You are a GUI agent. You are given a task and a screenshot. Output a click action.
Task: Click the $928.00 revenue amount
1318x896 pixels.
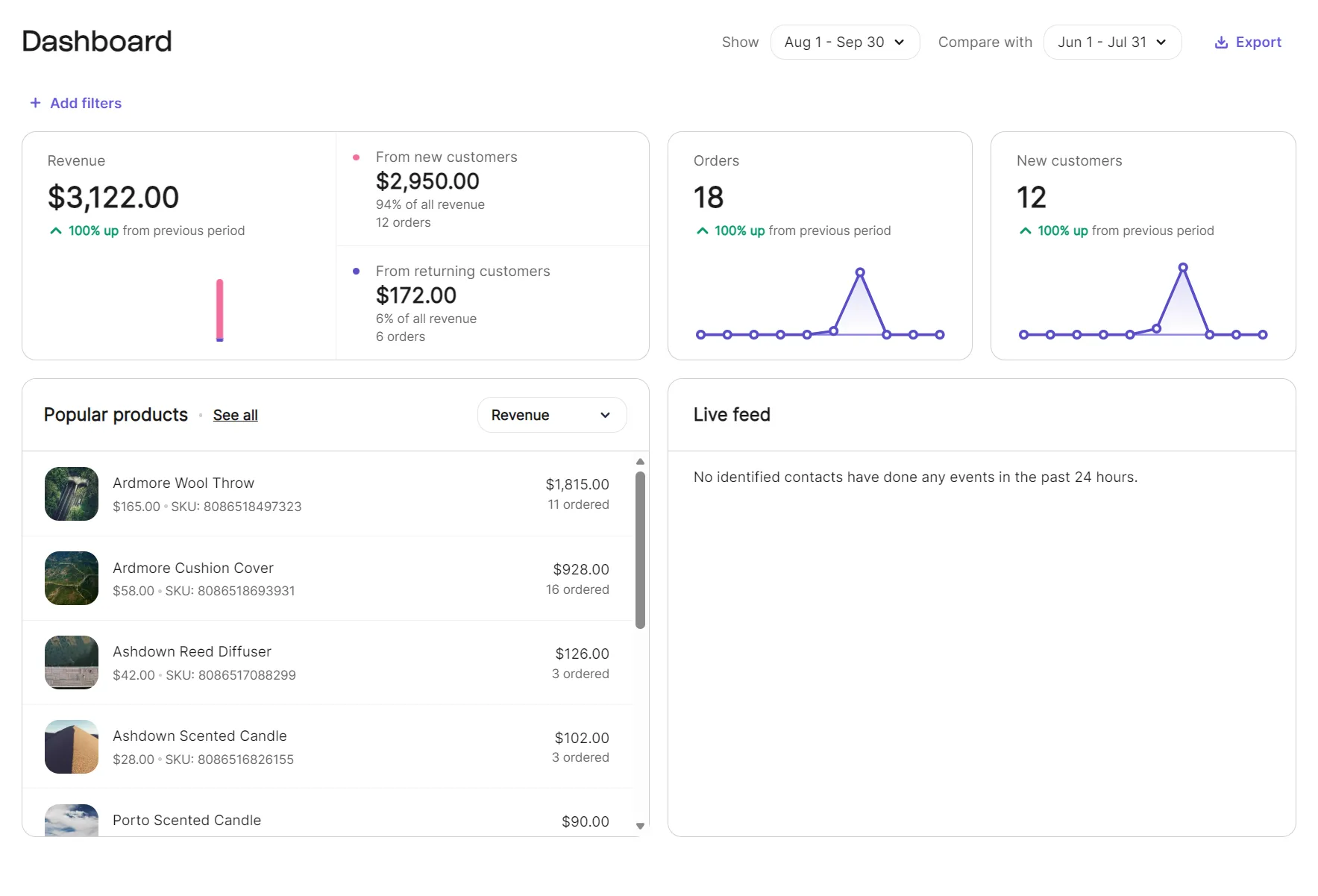pos(581,570)
